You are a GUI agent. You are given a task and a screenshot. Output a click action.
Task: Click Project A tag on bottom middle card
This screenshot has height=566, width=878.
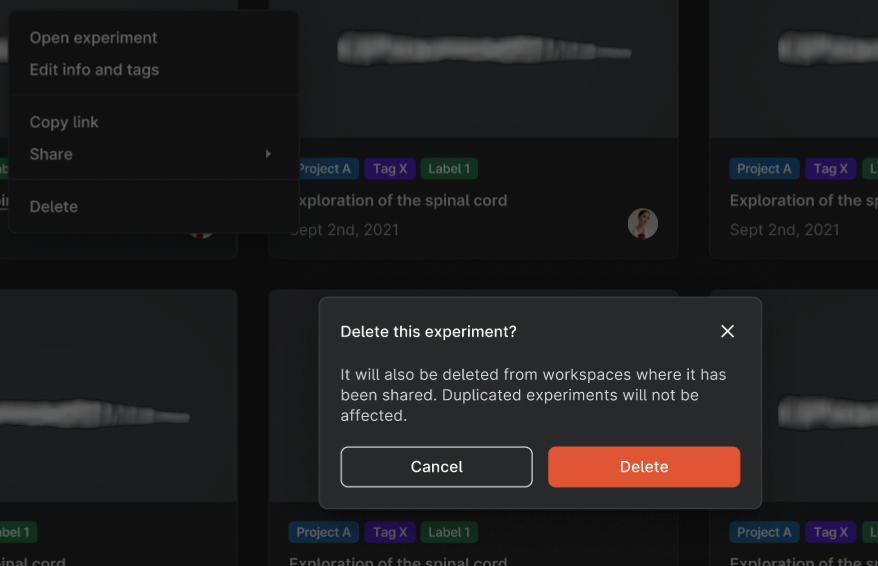324,532
